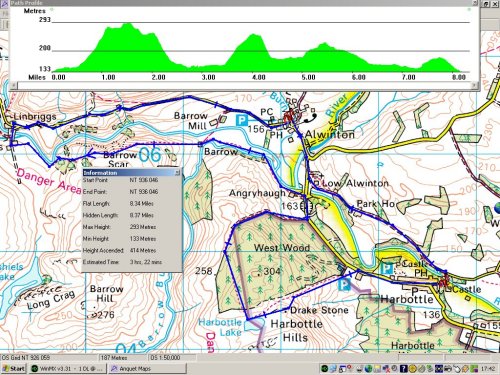
Task: Click the Low Alwinton label
Action: [356, 183]
